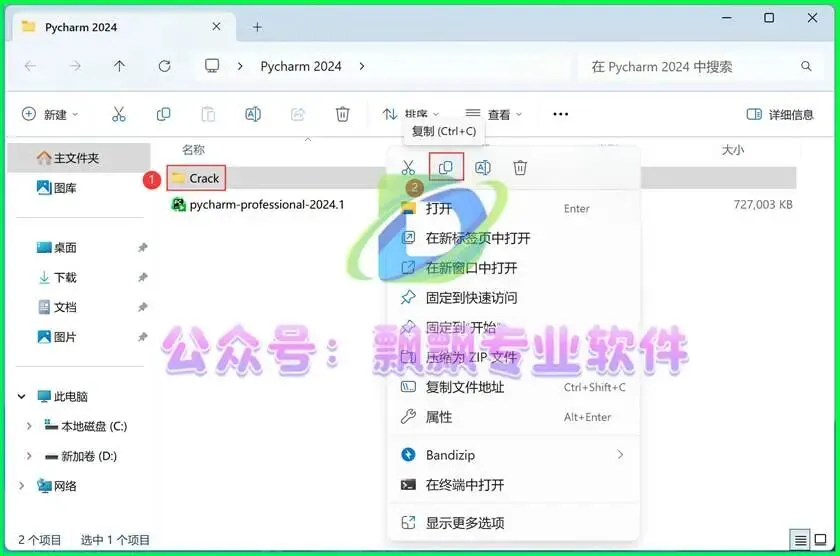Select the Crack folder

(196, 178)
